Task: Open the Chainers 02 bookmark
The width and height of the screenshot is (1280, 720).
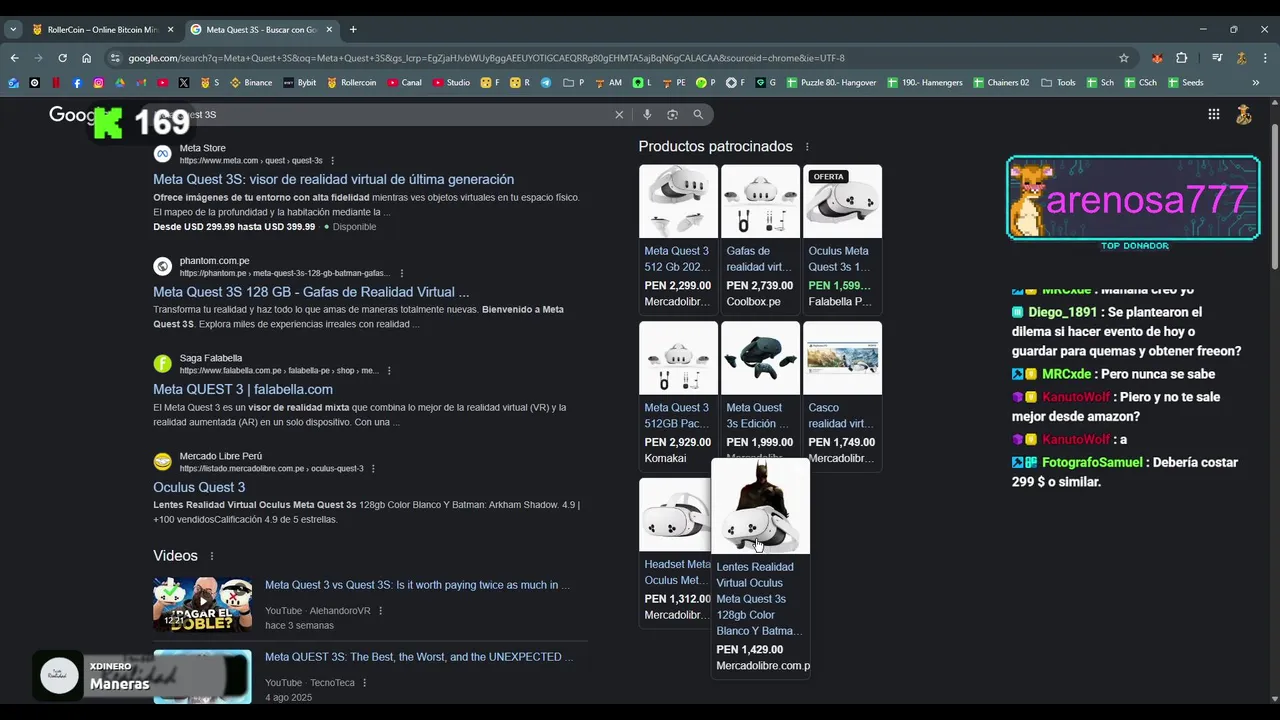Action: click(x=1001, y=83)
